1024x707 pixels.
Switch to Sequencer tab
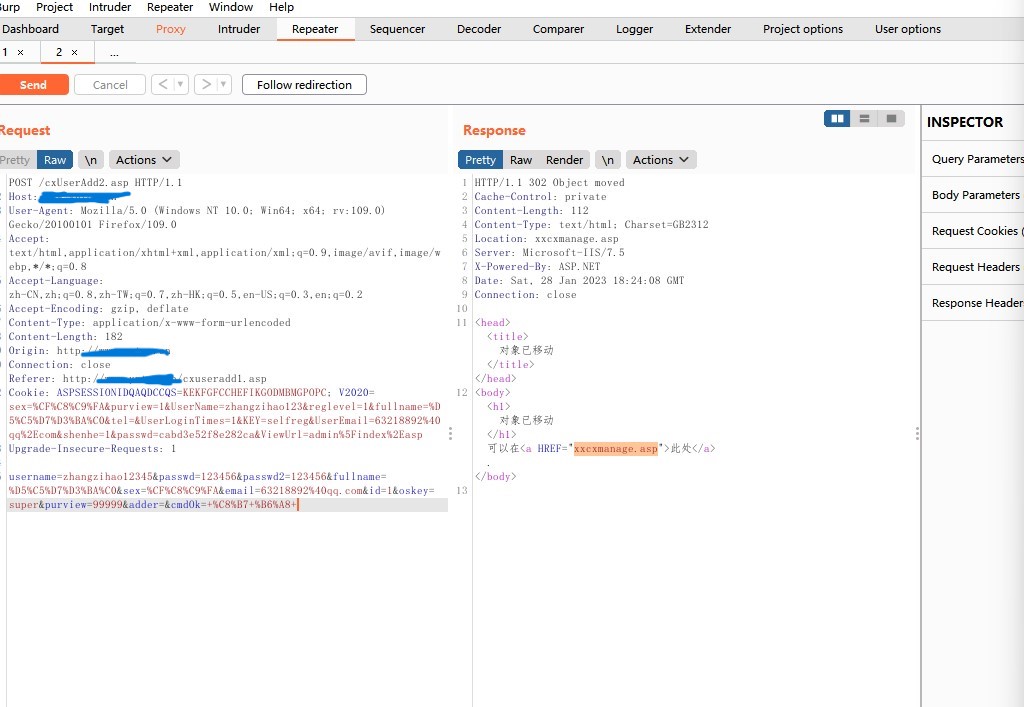[x=397, y=29]
